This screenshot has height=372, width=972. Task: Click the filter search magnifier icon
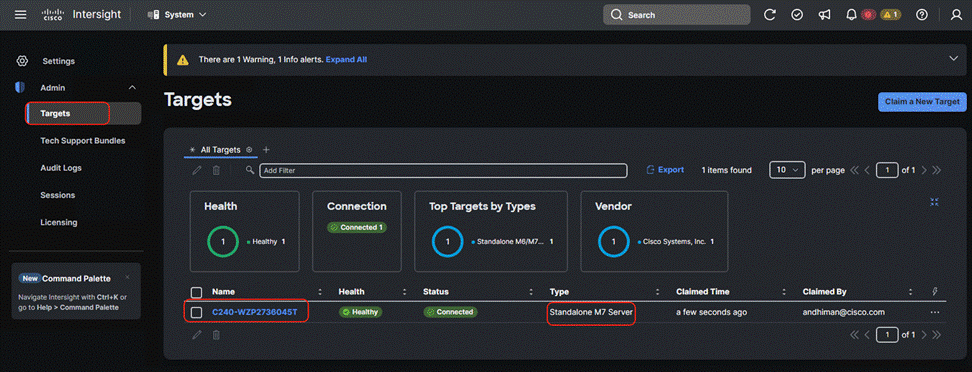[250, 170]
